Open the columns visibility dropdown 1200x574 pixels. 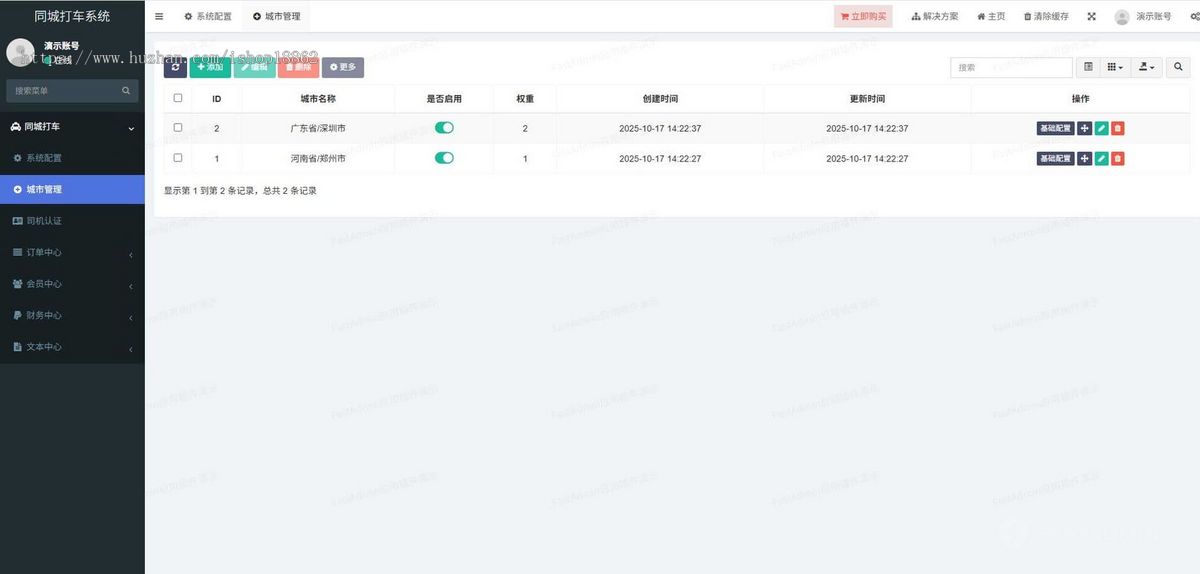[1115, 67]
